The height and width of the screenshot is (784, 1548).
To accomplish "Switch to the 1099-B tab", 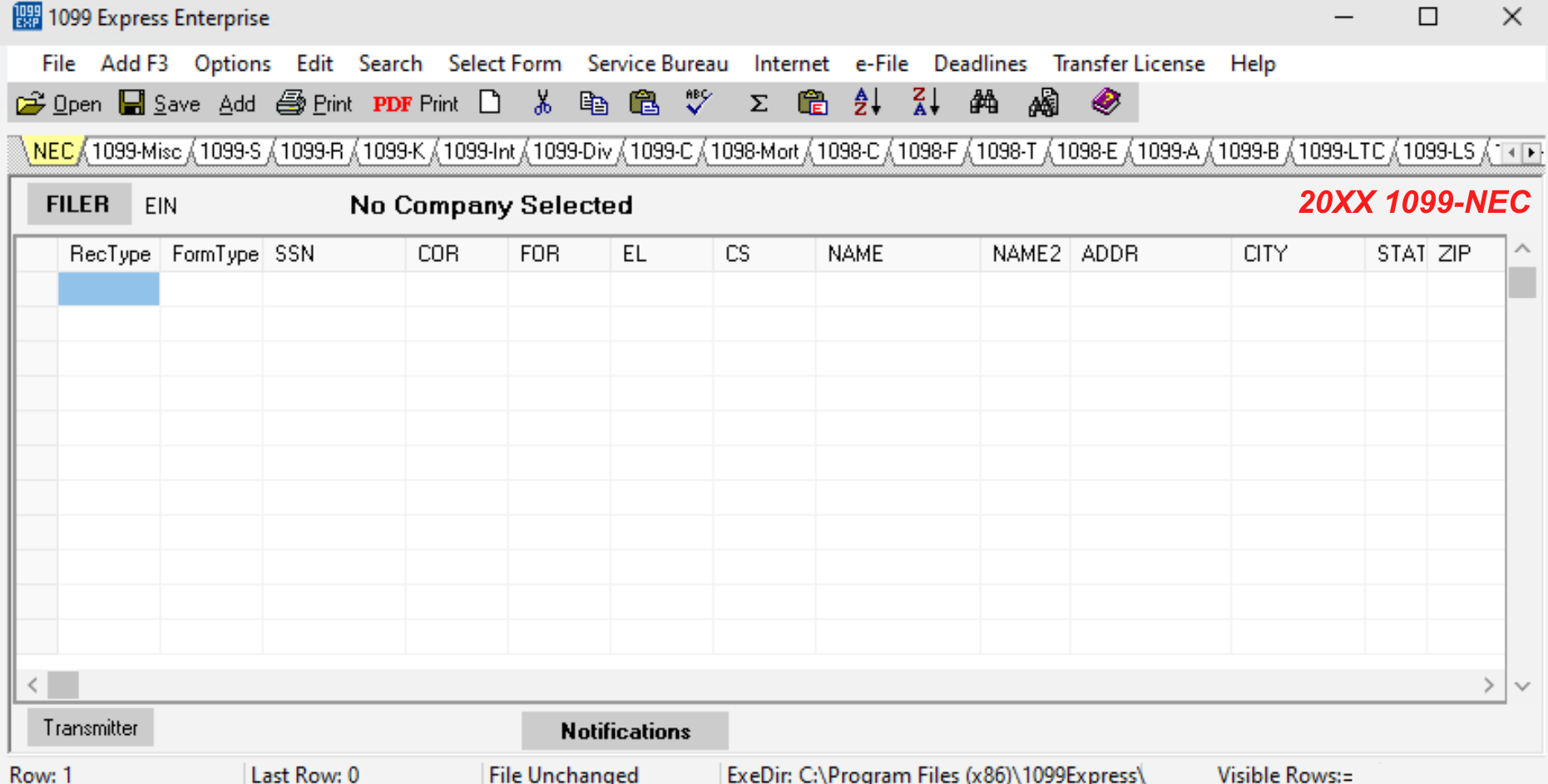I will click(1249, 151).
